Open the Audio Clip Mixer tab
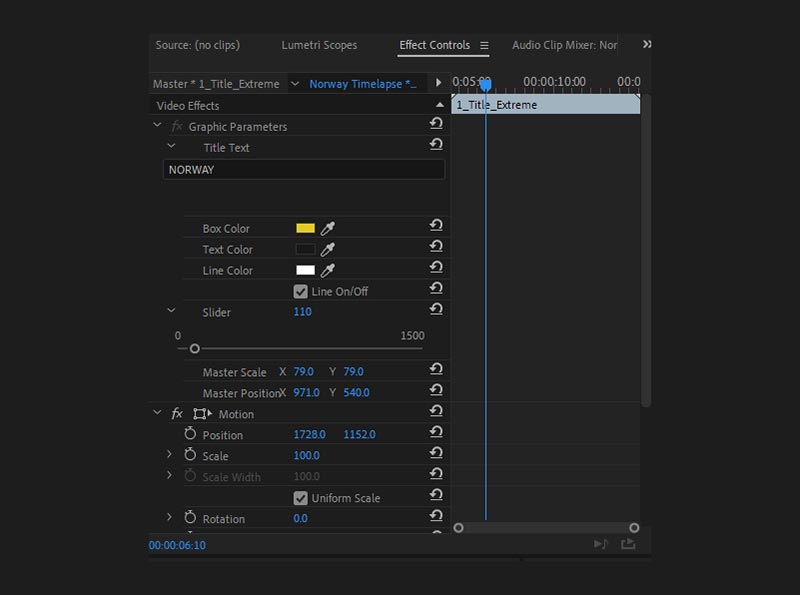Screen dimensions: 800x595 pyautogui.click(x=564, y=45)
